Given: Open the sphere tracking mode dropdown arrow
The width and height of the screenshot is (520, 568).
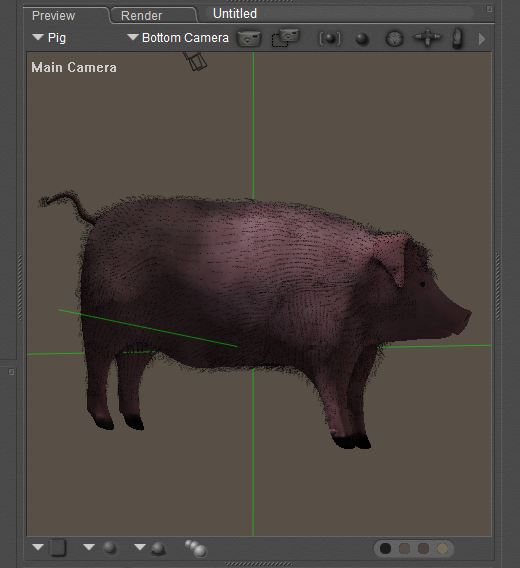Looking at the screenshot, I should tap(89, 547).
